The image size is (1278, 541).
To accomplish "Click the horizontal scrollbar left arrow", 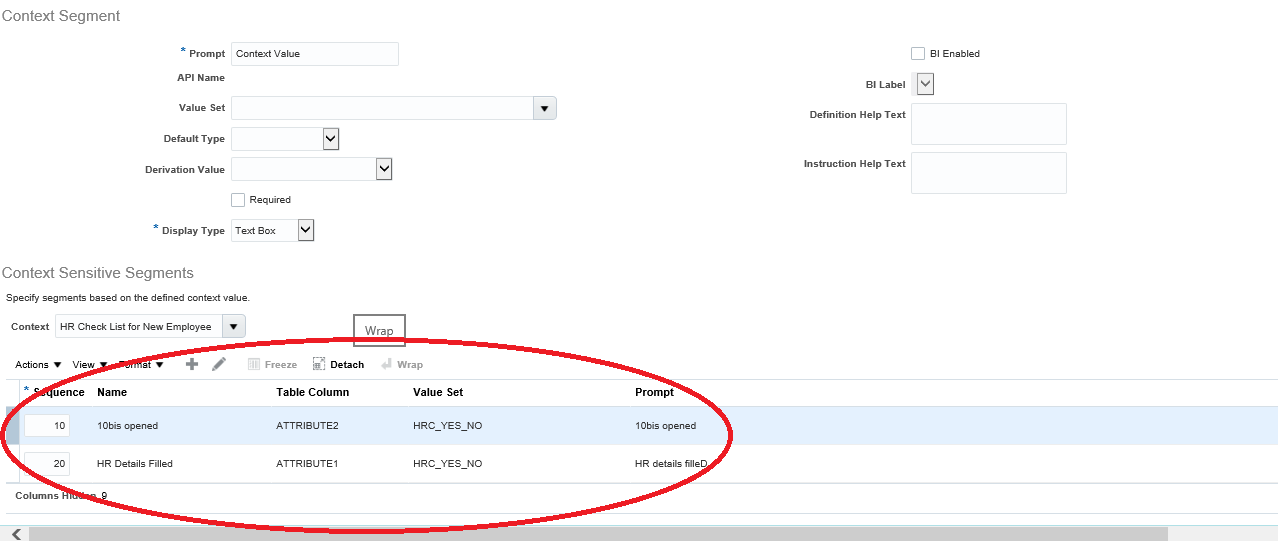I will click(16, 534).
